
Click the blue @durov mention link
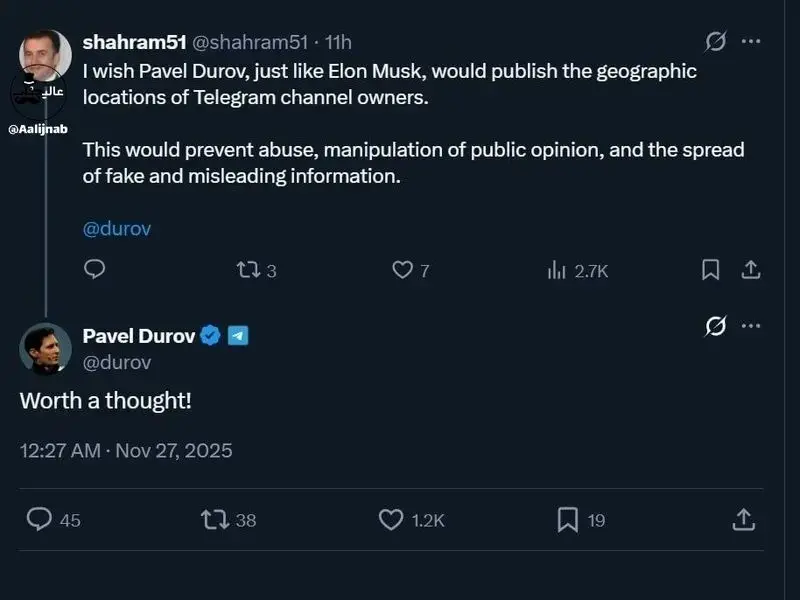(117, 228)
